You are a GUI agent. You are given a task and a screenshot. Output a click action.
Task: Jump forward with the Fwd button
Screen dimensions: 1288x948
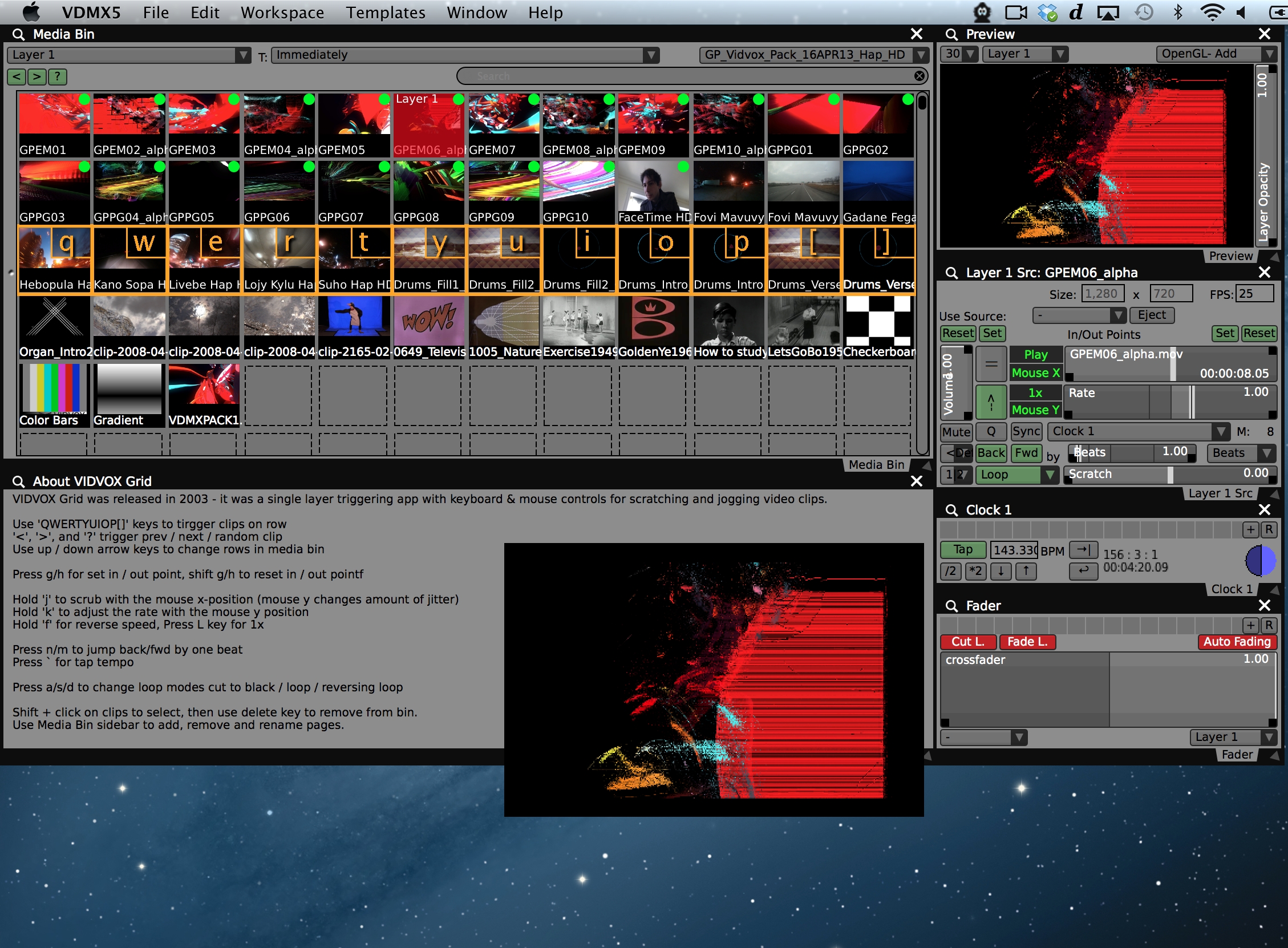pyautogui.click(x=1026, y=453)
